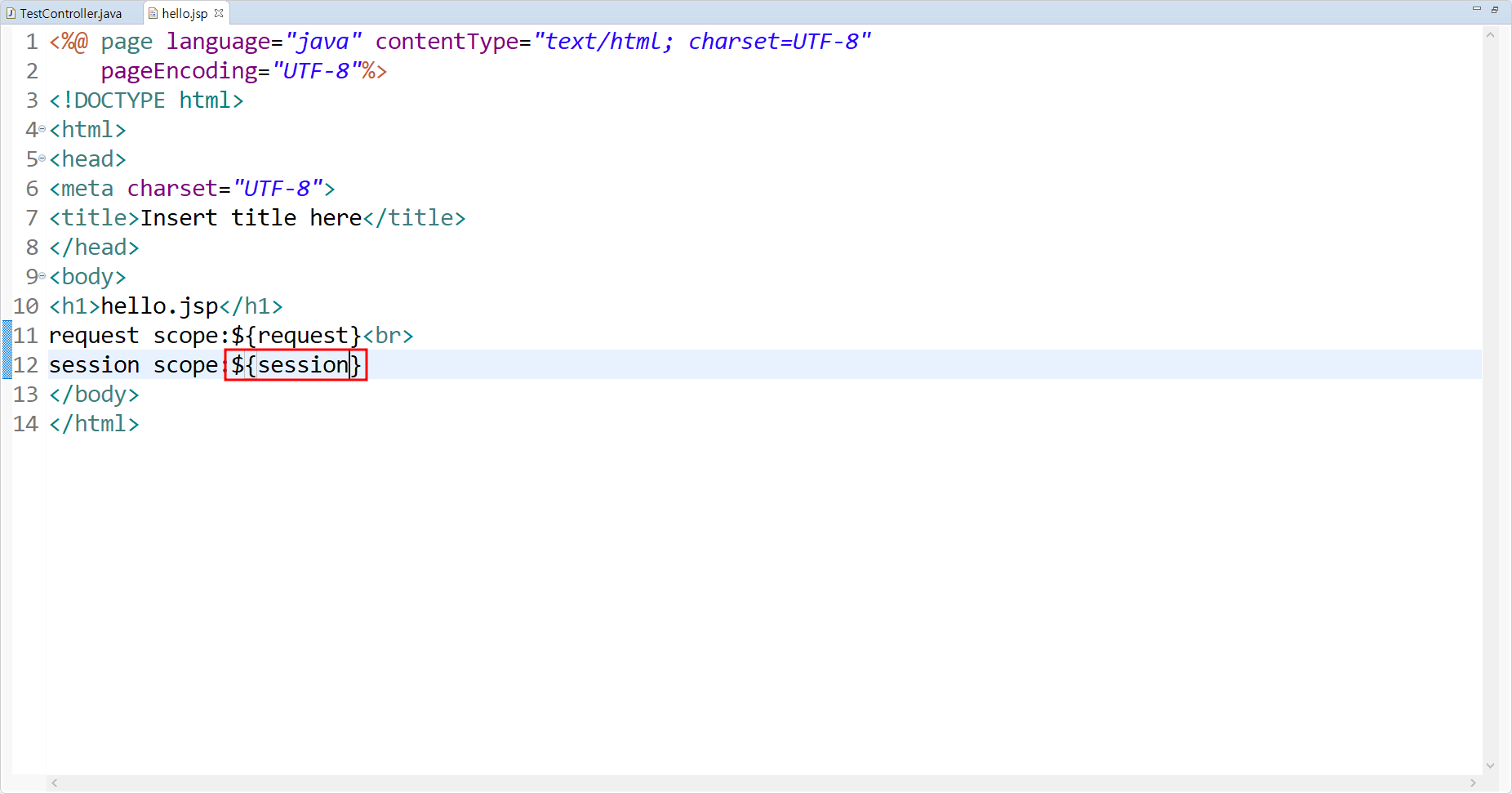This screenshot has height=794, width=1512.
Task: Click 'session scope' text on line 12
Action: tap(133, 365)
